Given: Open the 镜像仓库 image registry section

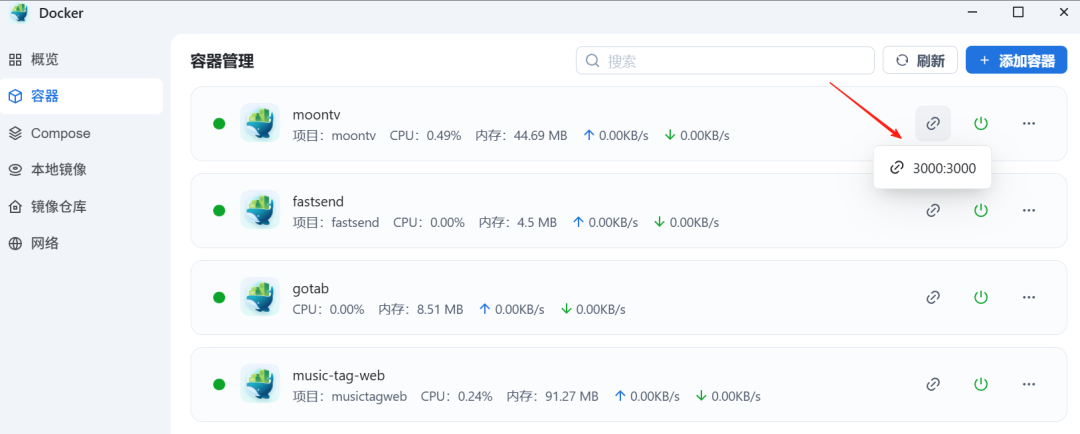Looking at the screenshot, I should 81,206.
